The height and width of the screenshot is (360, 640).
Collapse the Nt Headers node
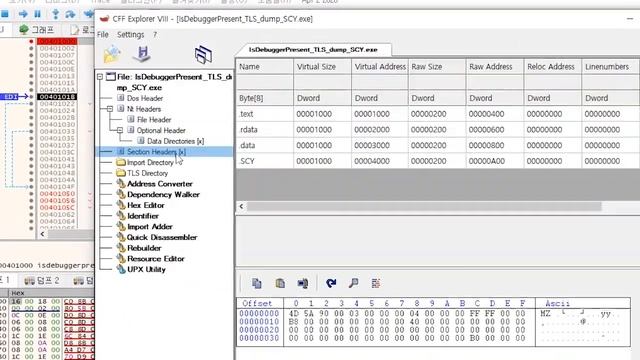(x=110, y=109)
